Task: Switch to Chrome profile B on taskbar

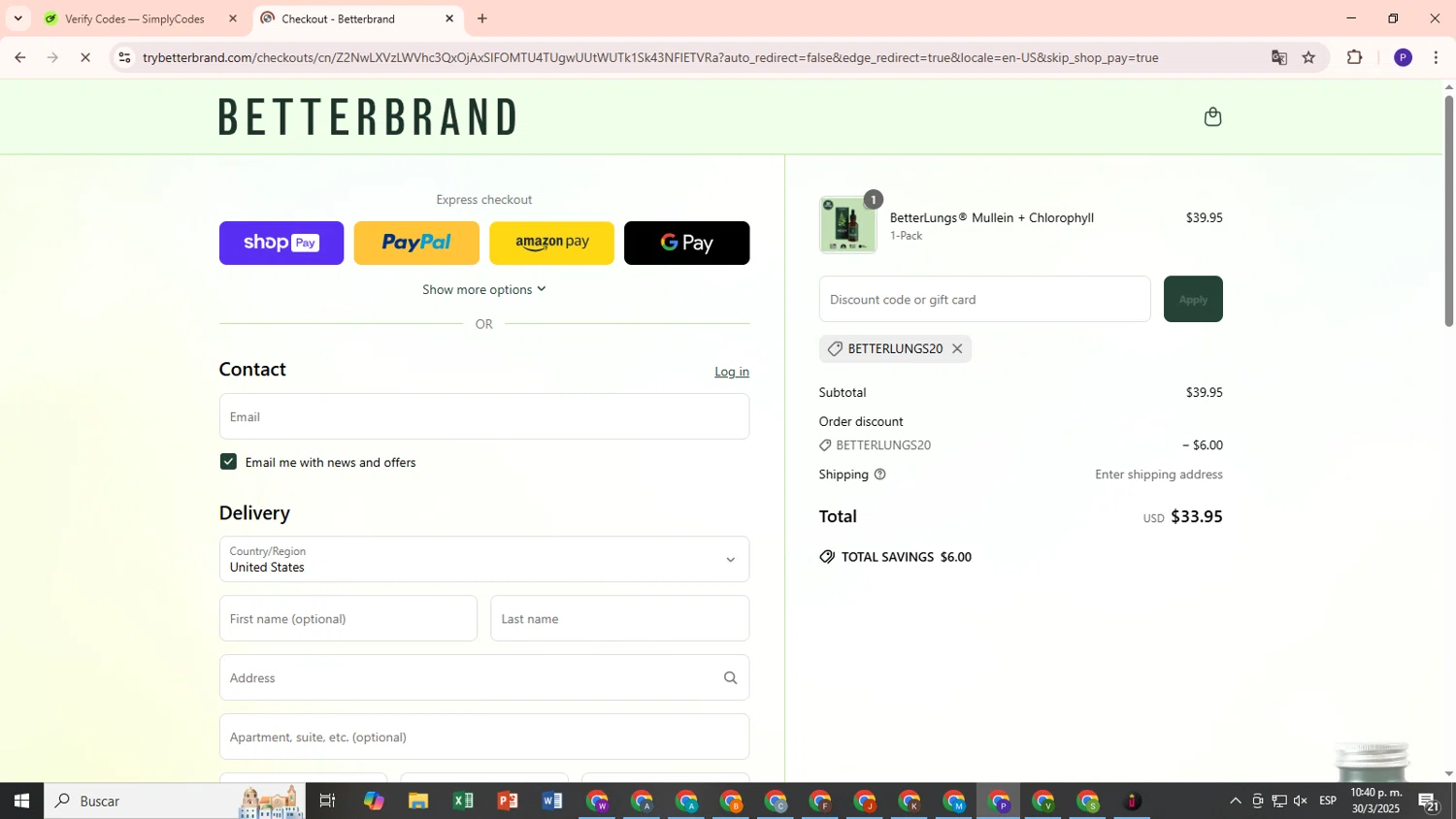Action: click(731, 802)
